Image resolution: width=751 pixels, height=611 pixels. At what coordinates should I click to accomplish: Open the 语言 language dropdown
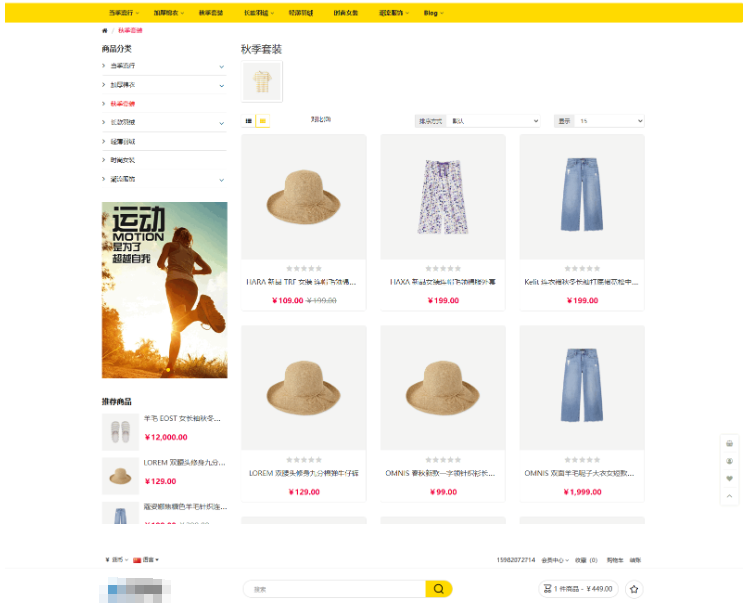tap(150, 560)
